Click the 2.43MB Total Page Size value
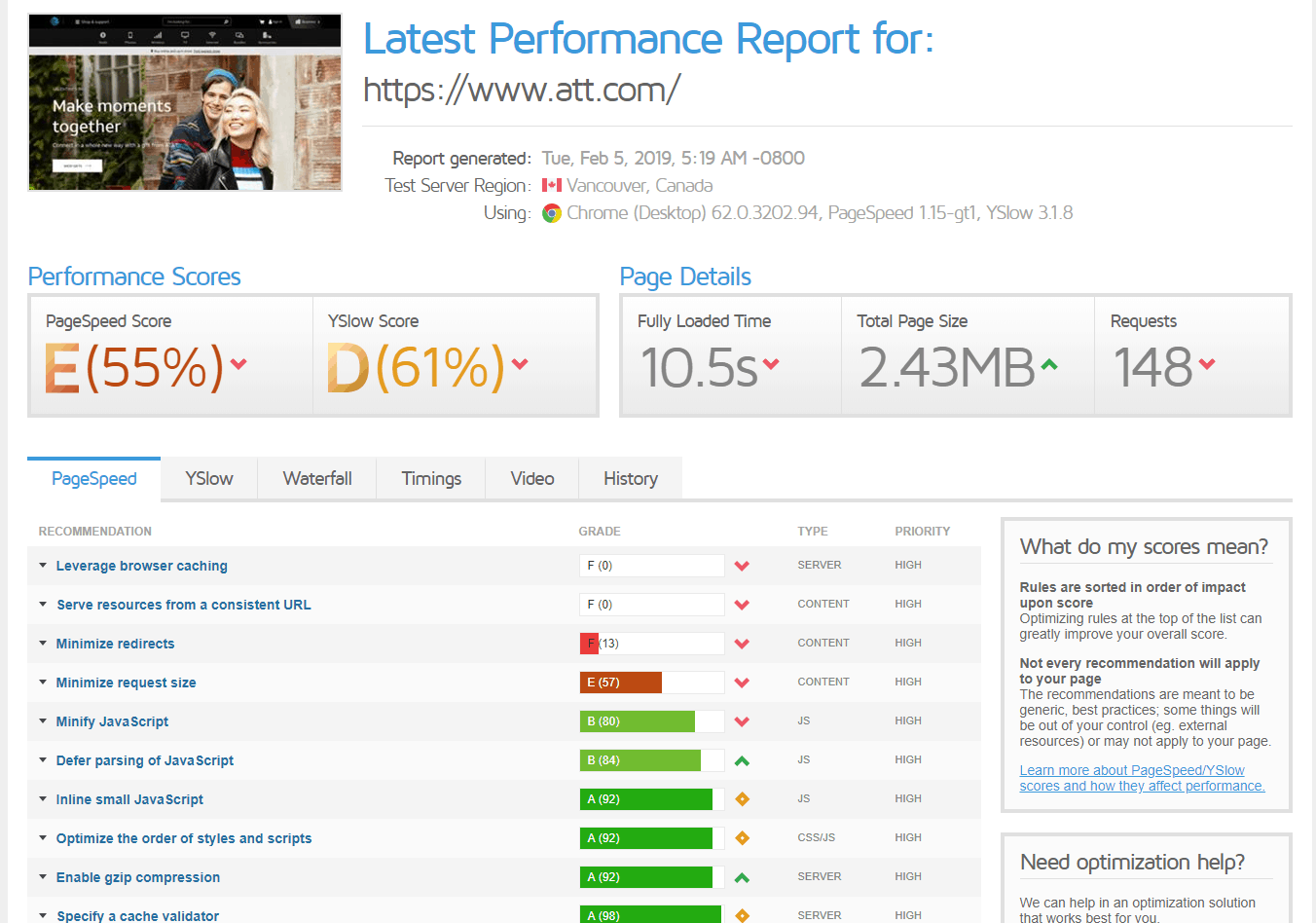Viewport: 1316px width, 923px height. (x=947, y=367)
